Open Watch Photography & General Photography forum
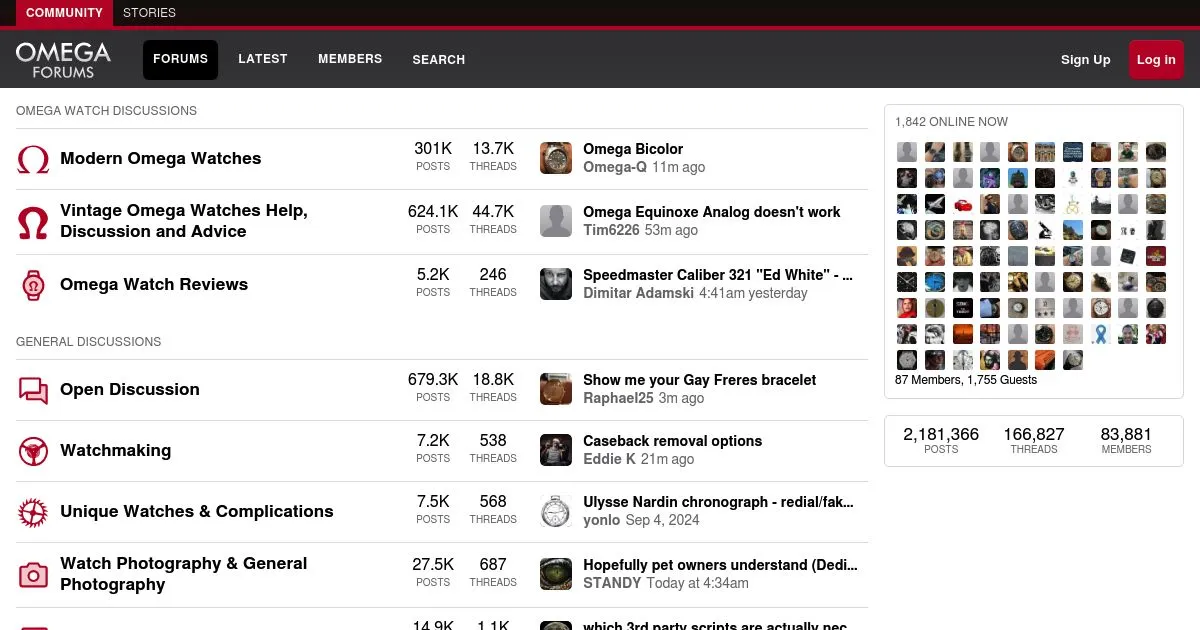The height and width of the screenshot is (630, 1200). tap(184, 574)
